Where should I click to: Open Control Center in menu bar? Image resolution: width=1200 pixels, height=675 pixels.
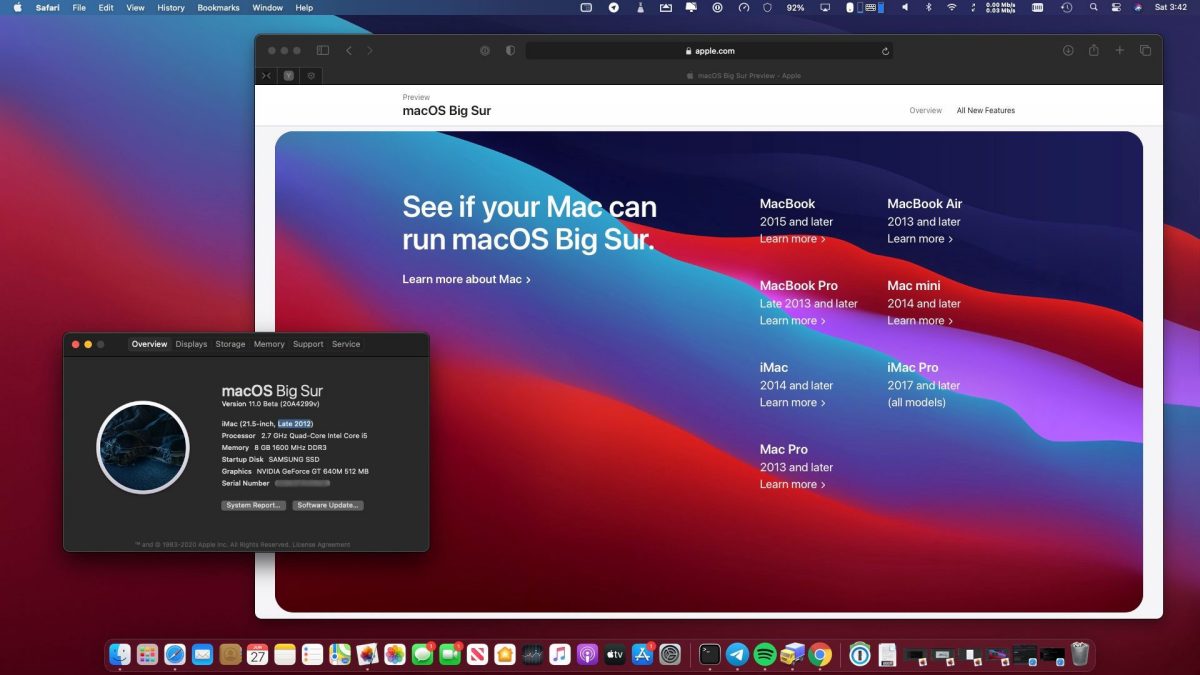pos(1116,7)
